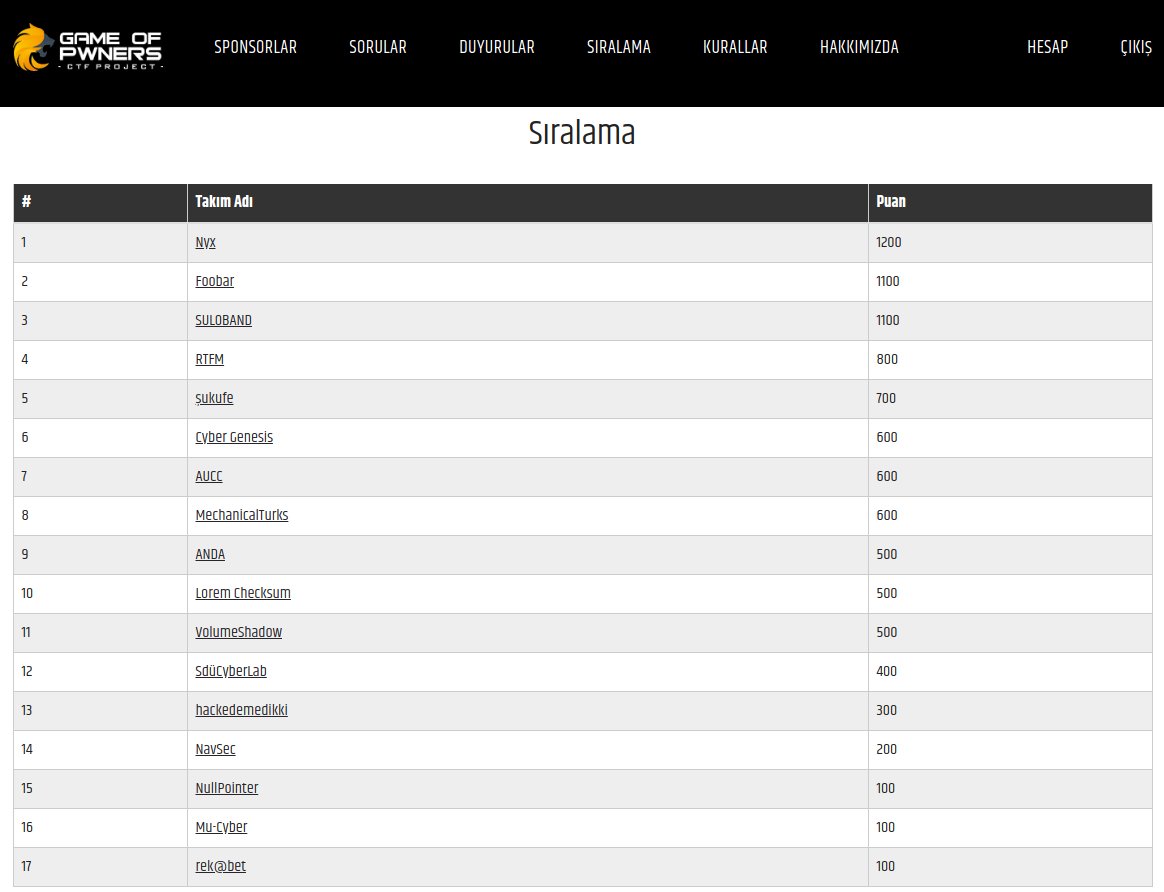
Task: Click the 700 score for şukufe
Action: pyautogui.click(x=1010, y=399)
